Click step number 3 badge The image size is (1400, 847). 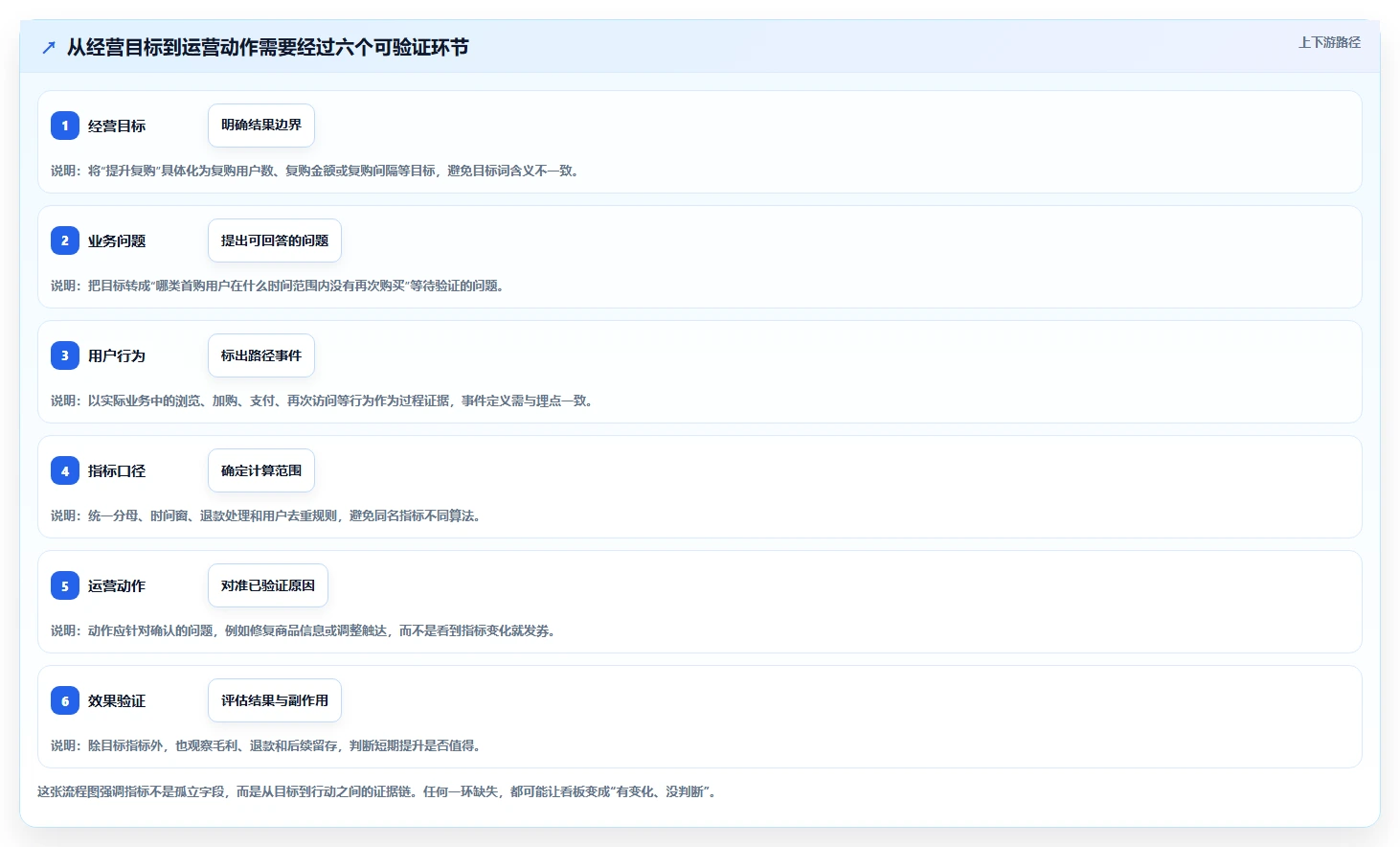pos(65,355)
